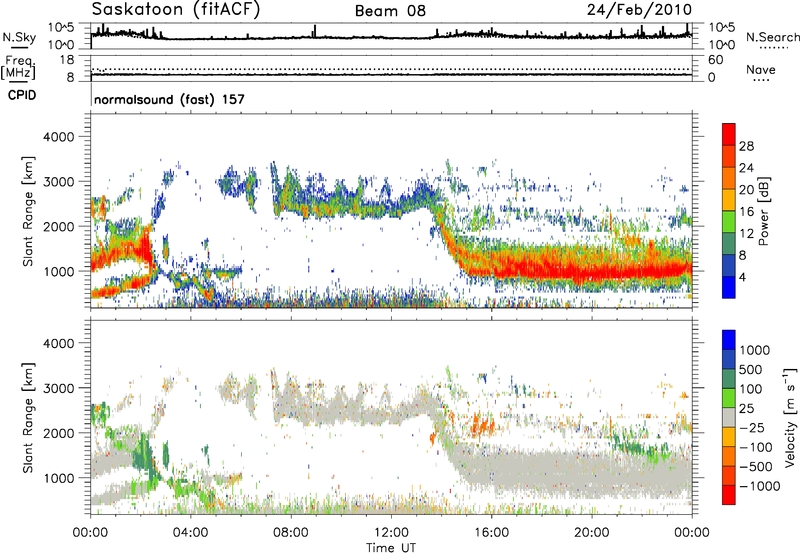Click the 12:00 time tick label
Image resolution: width=800 pixels, height=554 pixels.
[x=391, y=533]
